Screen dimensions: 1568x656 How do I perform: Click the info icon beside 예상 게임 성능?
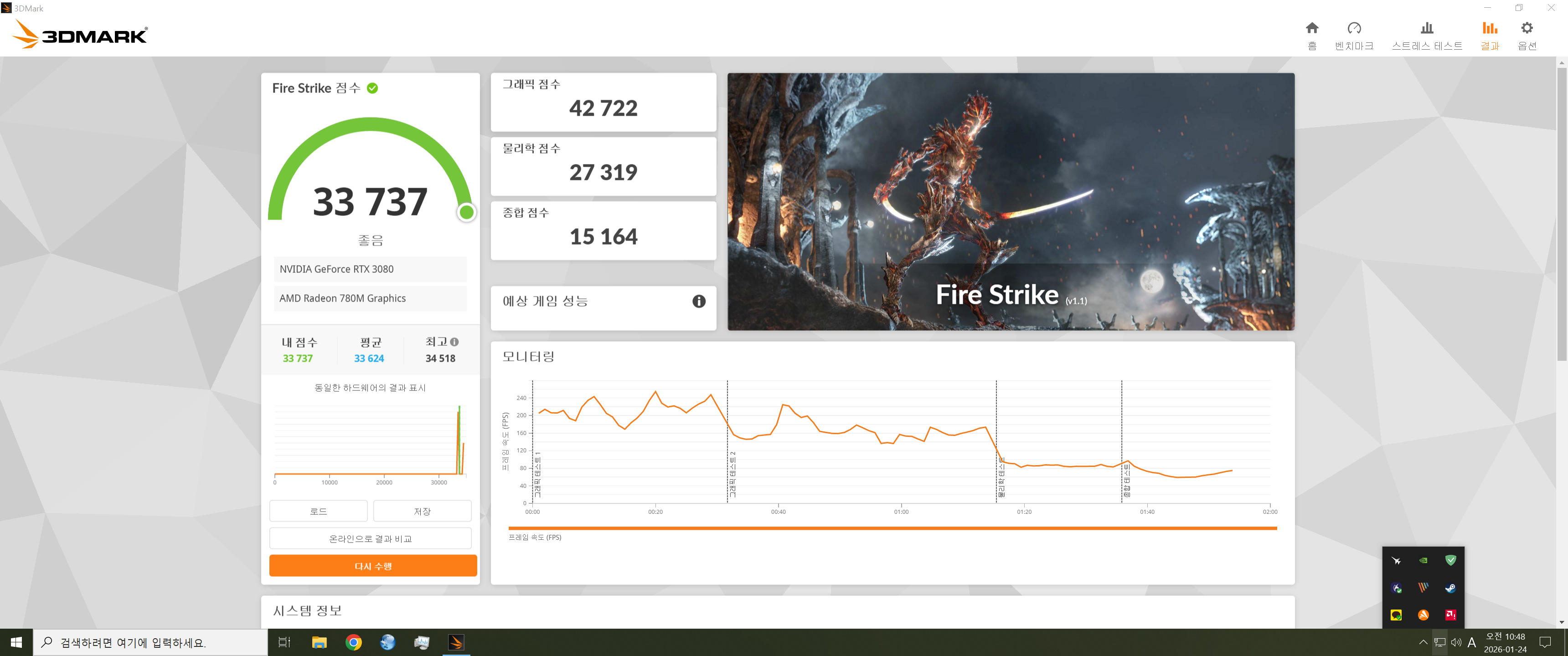click(698, 301)
